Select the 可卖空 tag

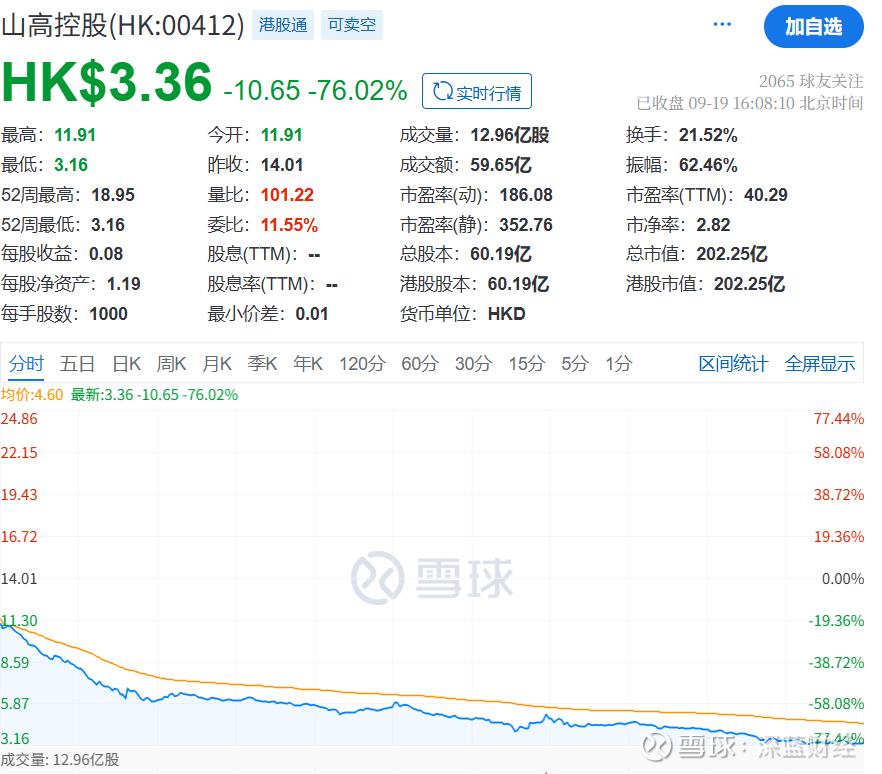(x=352, y=25)
